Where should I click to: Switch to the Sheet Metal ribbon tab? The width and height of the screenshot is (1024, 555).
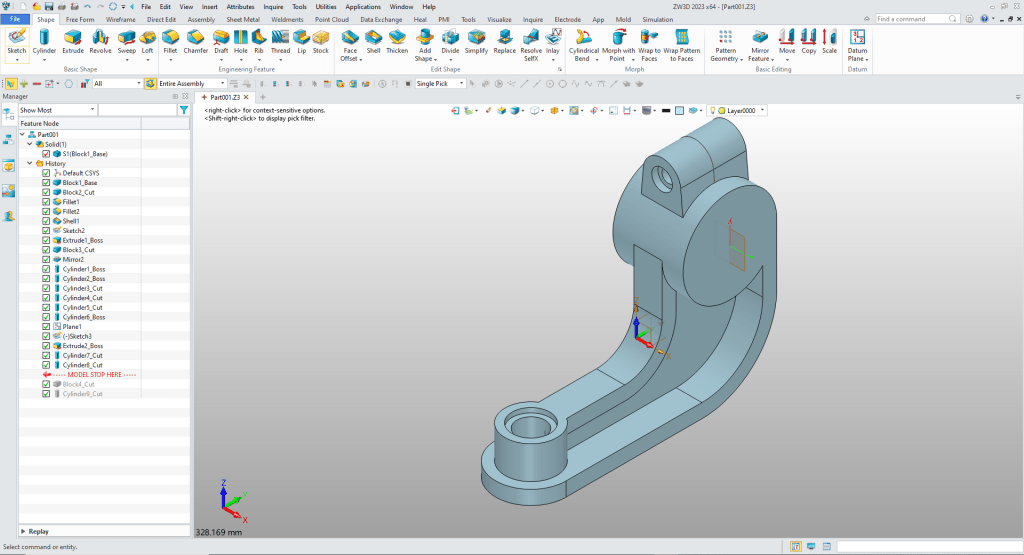coord(241,19)
